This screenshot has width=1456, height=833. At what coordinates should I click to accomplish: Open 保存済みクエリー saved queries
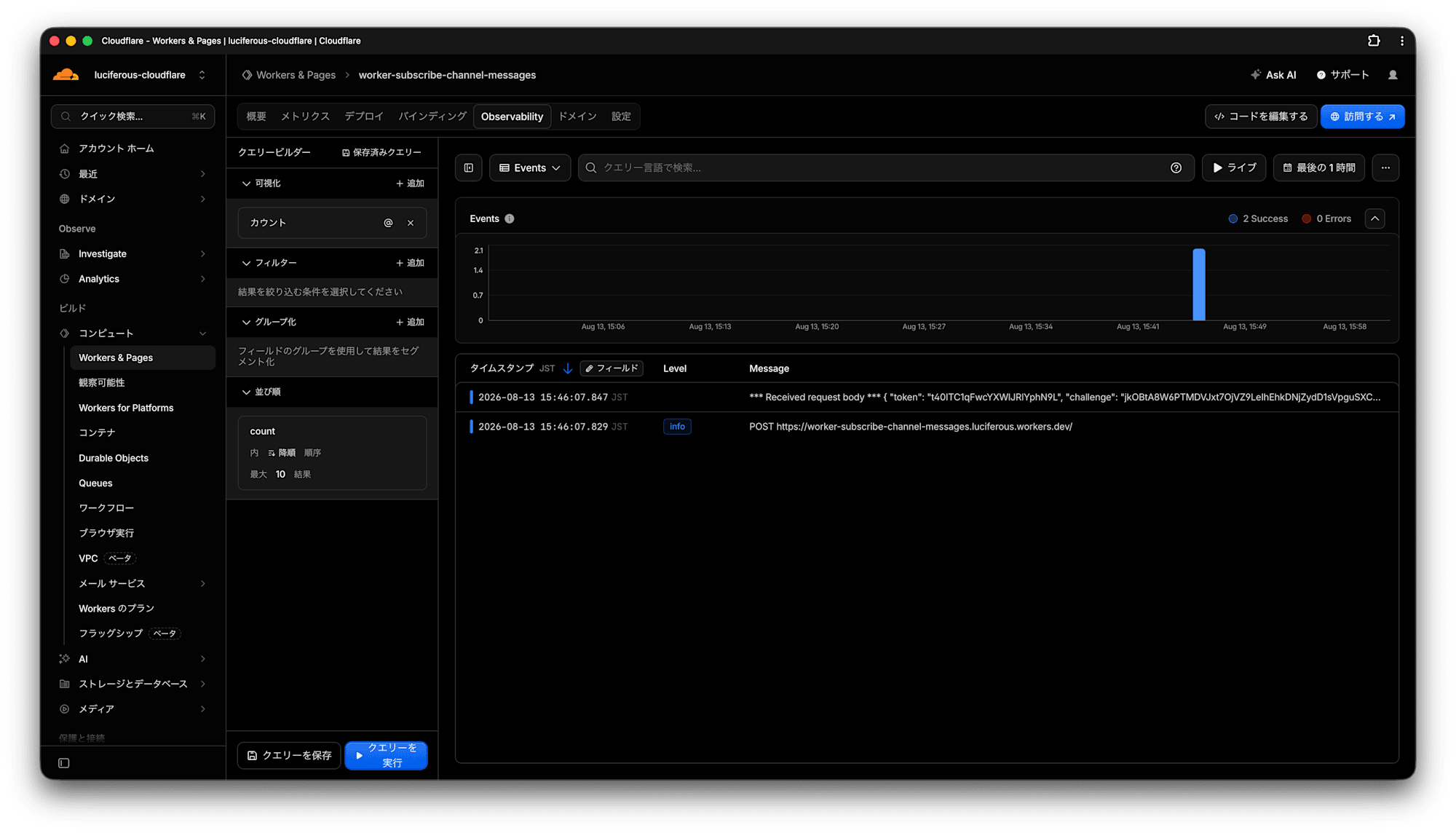click(x=381, y=152)
